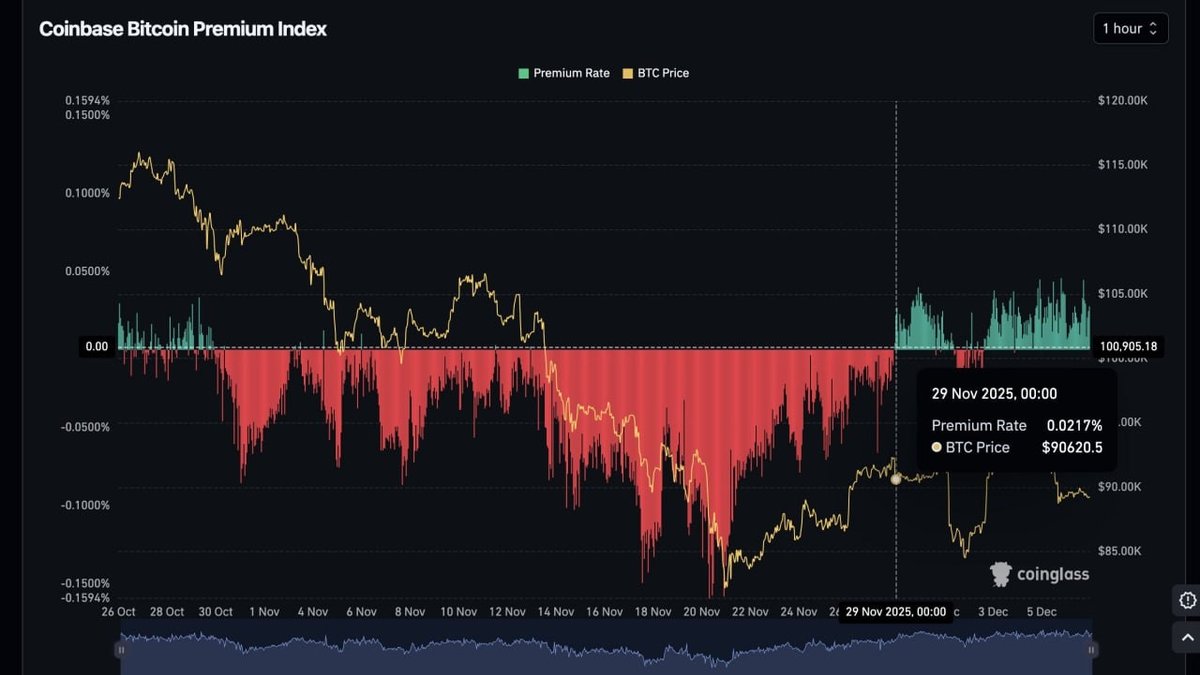This screenshot has height=675, width=1200.
Task: Hide the BTC Price line via legend
Action: click(655, 73)
